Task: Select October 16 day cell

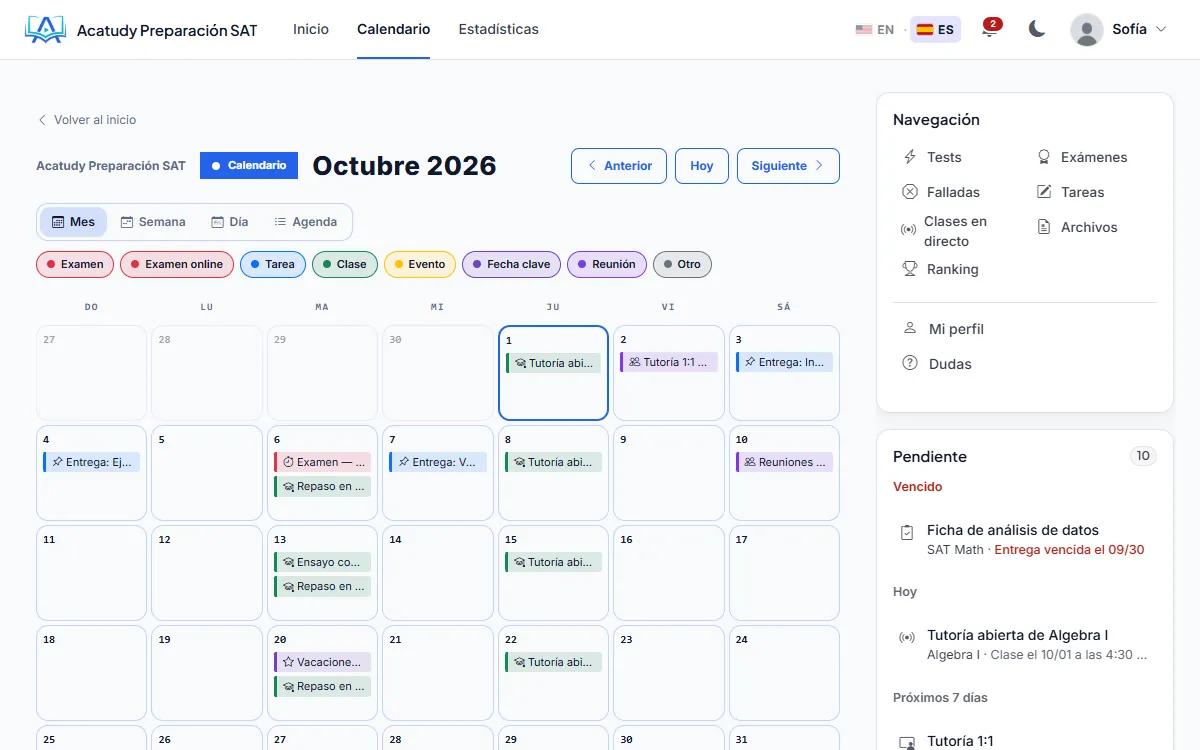Action: 668,573
